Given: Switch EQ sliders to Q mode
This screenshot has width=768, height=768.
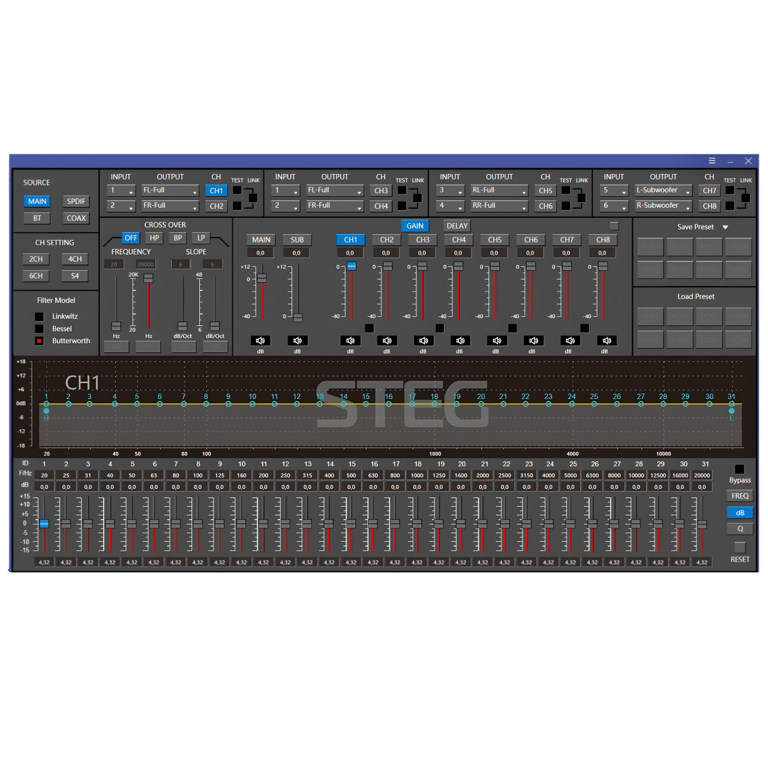Looking at the screenshot, I should 740,529.
